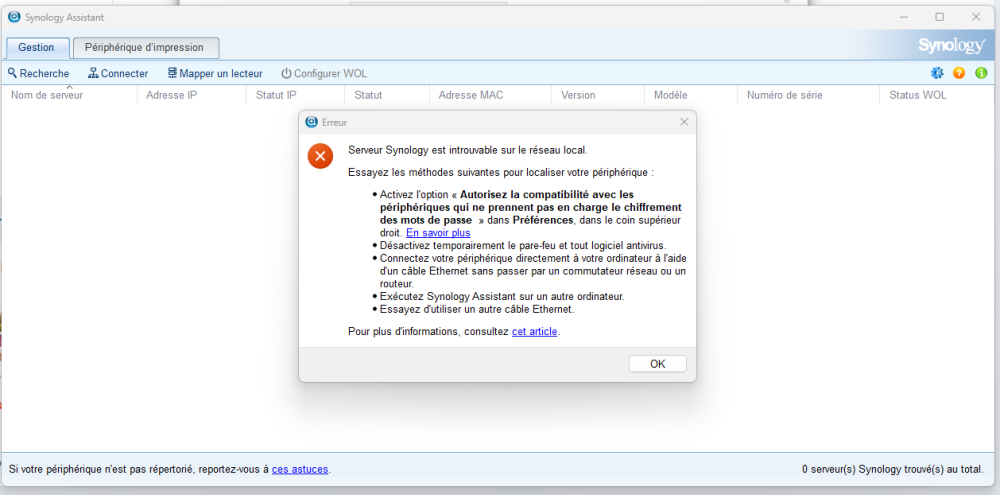Open the cet article link
1000x495 pixels.
534,332
